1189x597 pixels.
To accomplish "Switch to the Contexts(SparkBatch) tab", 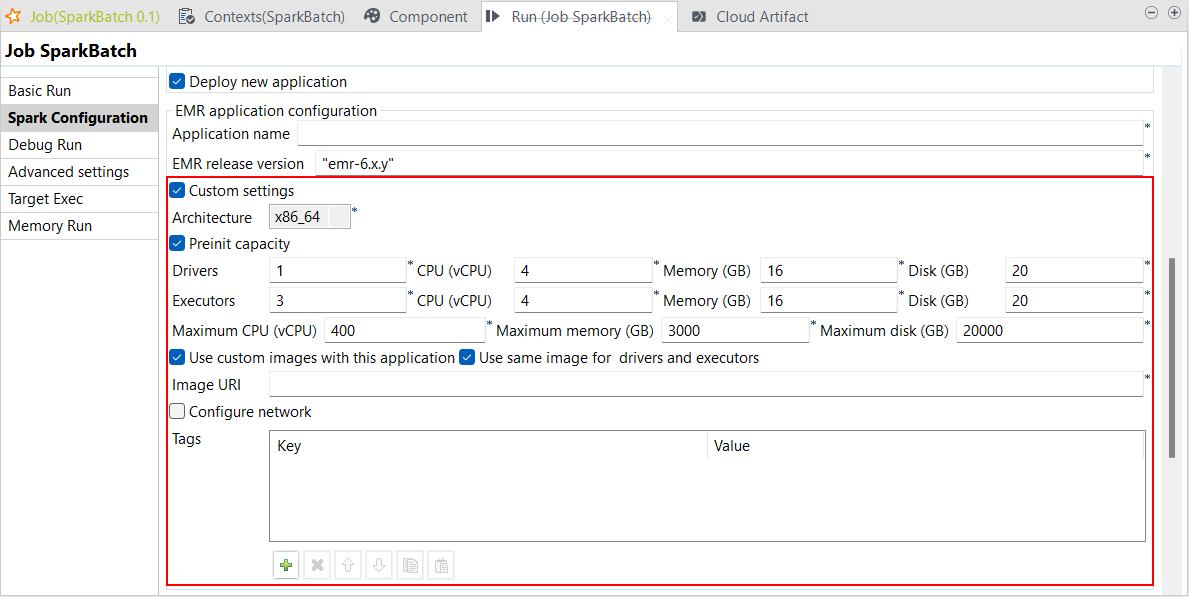I will (x=262, y=17).
